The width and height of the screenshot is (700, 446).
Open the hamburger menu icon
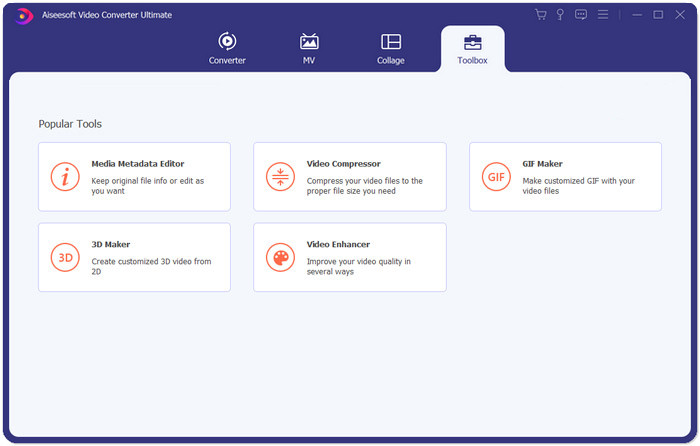point(603,15)
